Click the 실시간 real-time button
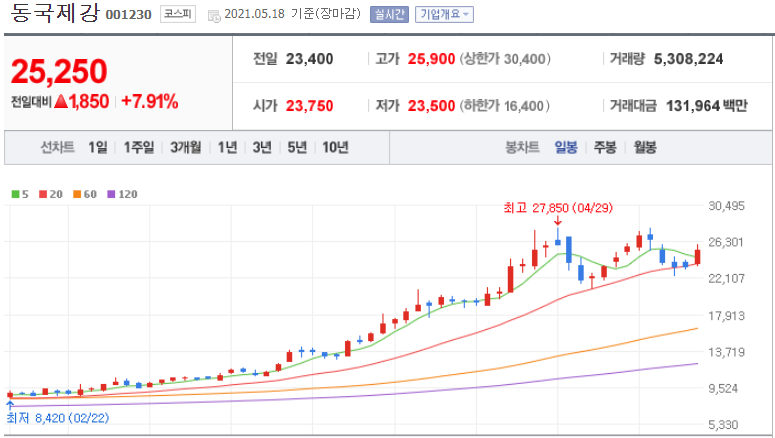This screenshot has width=775, height=438. (x=389, y=14)
